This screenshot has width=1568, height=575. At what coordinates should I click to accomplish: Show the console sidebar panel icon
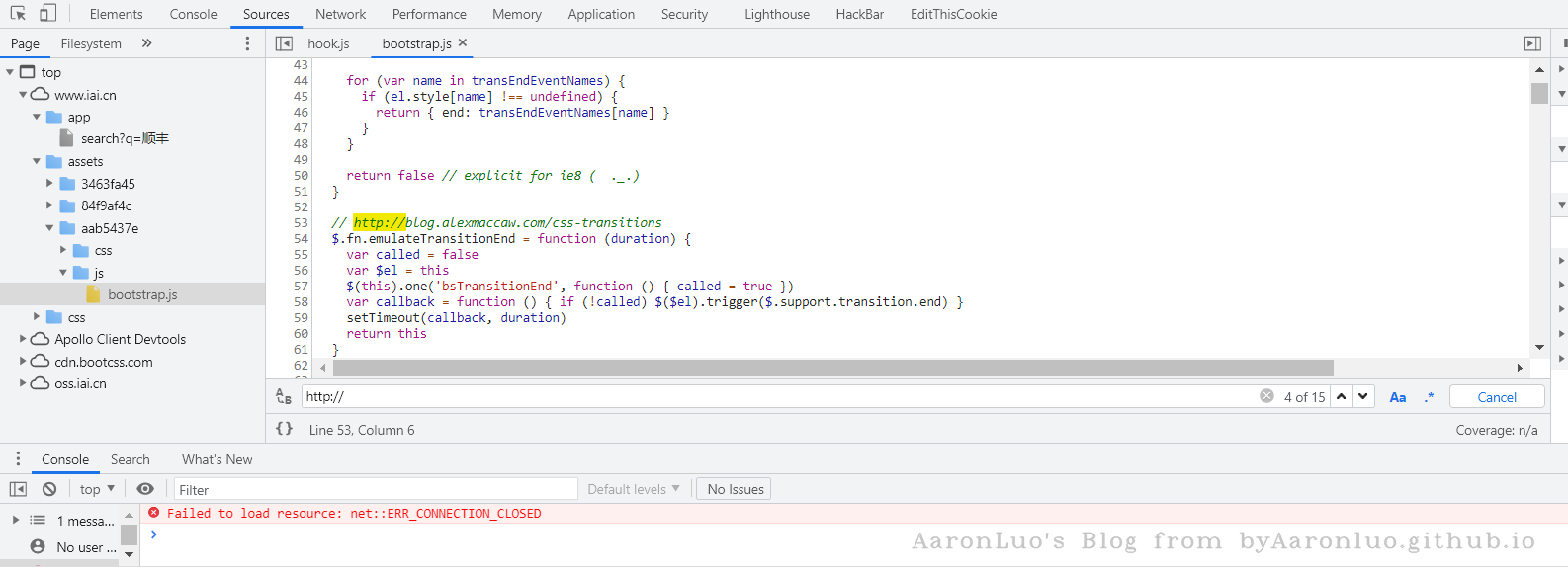coord(18,489)
